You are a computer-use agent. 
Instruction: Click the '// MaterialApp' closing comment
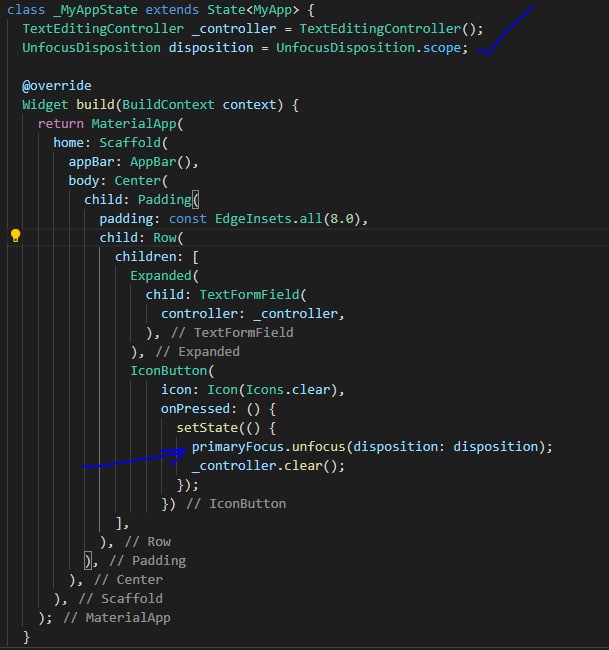pyautogui.click(x=117, y=618)
